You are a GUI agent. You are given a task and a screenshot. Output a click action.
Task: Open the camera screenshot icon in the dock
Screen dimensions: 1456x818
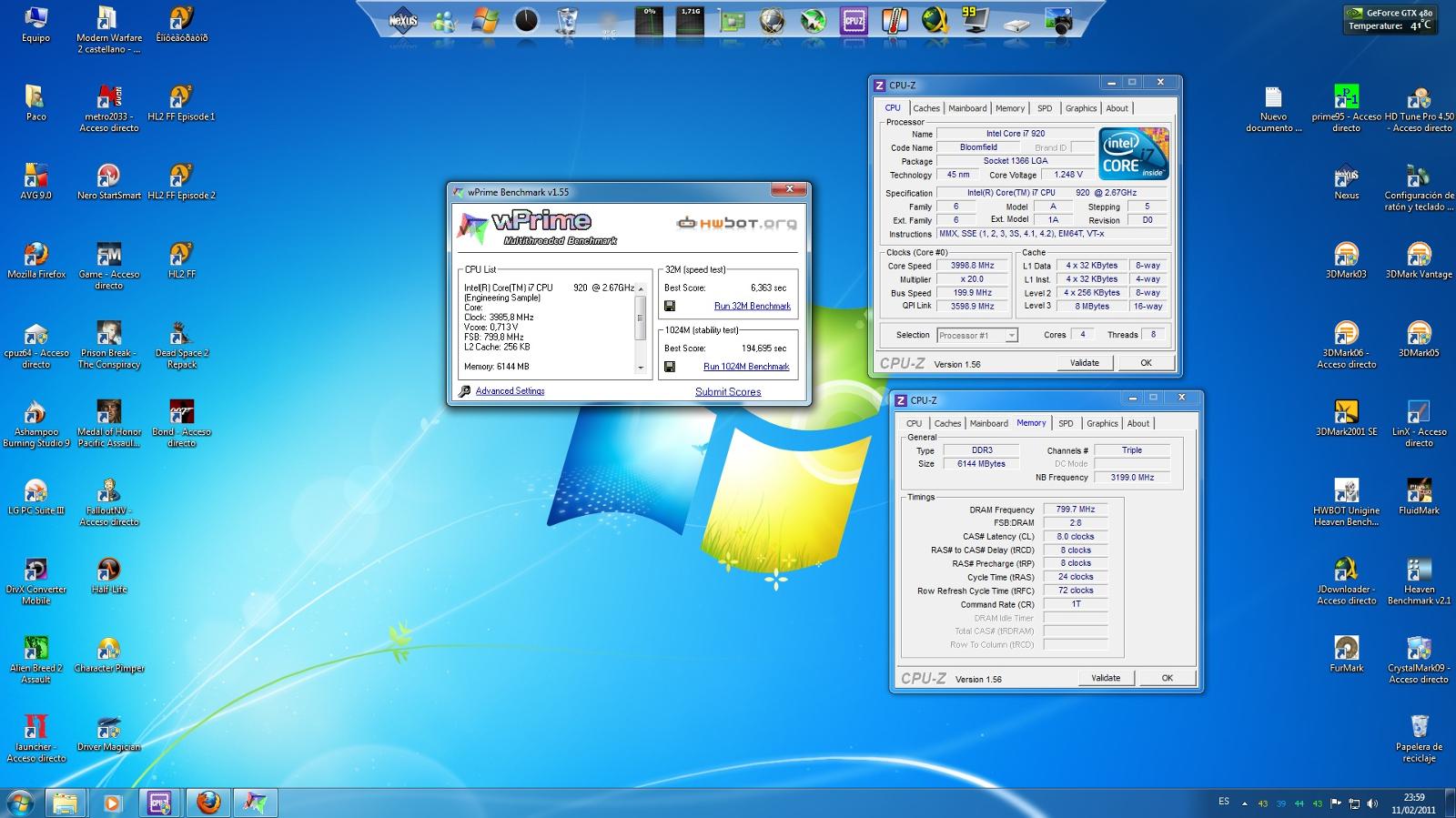1058,20
